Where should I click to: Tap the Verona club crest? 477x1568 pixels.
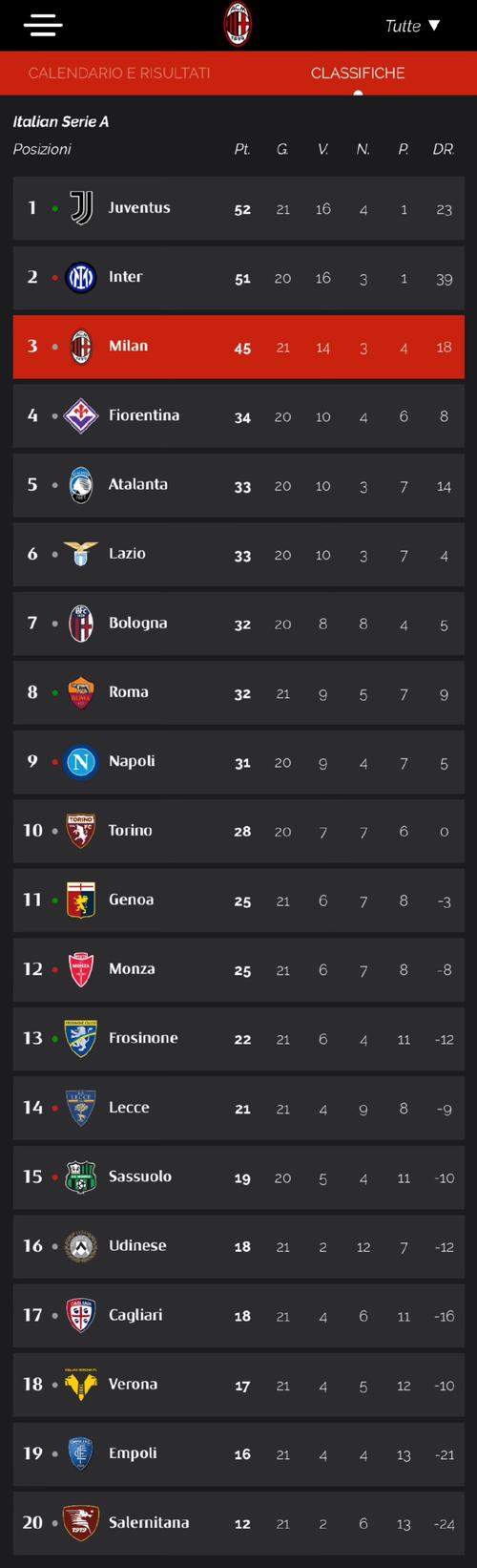tap(81, 1385)
